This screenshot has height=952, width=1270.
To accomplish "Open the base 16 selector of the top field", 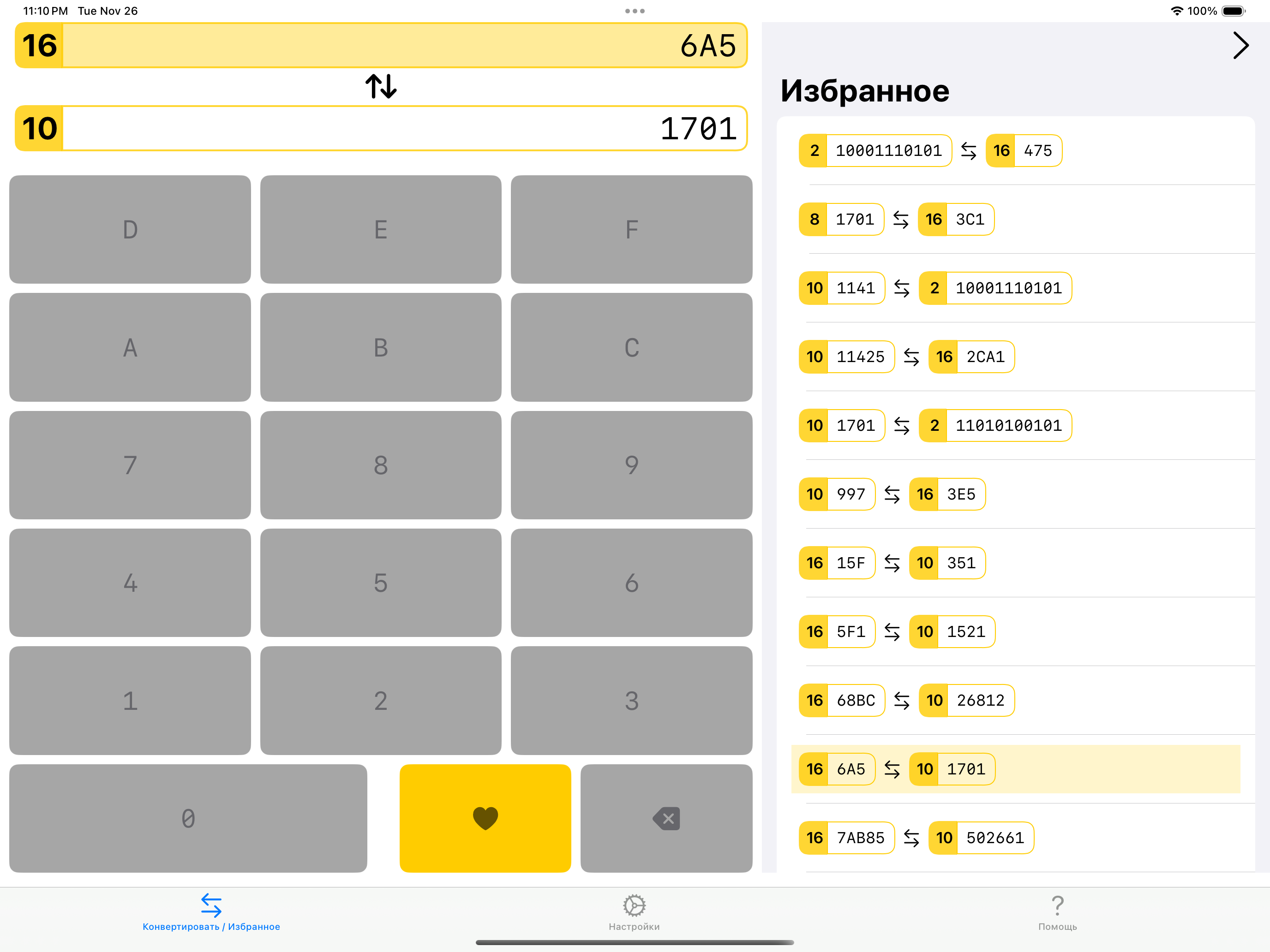I will tap(40, 45).
